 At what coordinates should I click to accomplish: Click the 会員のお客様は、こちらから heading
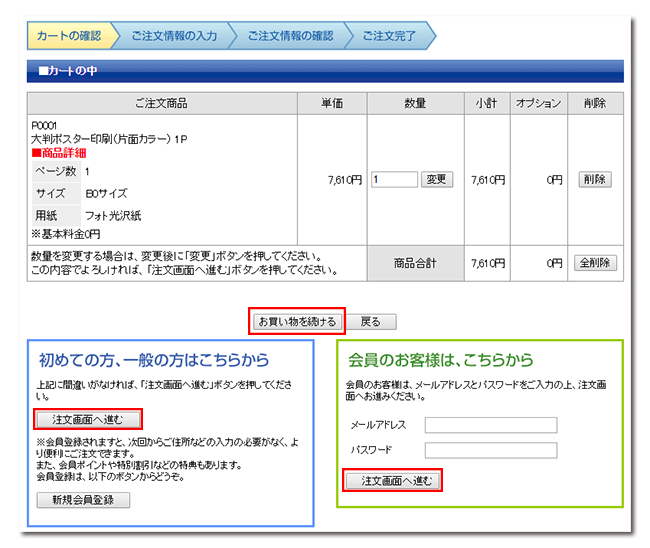(441, 360)
